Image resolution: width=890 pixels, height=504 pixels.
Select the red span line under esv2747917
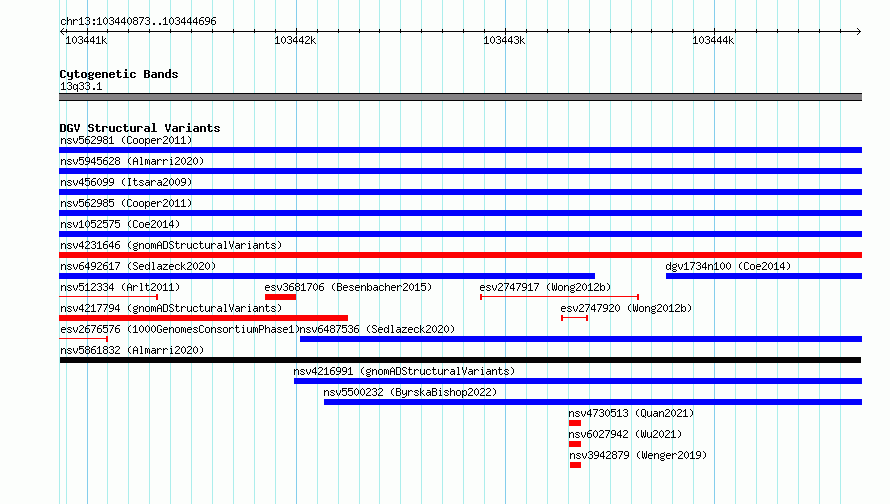click(x=560, y=297)
